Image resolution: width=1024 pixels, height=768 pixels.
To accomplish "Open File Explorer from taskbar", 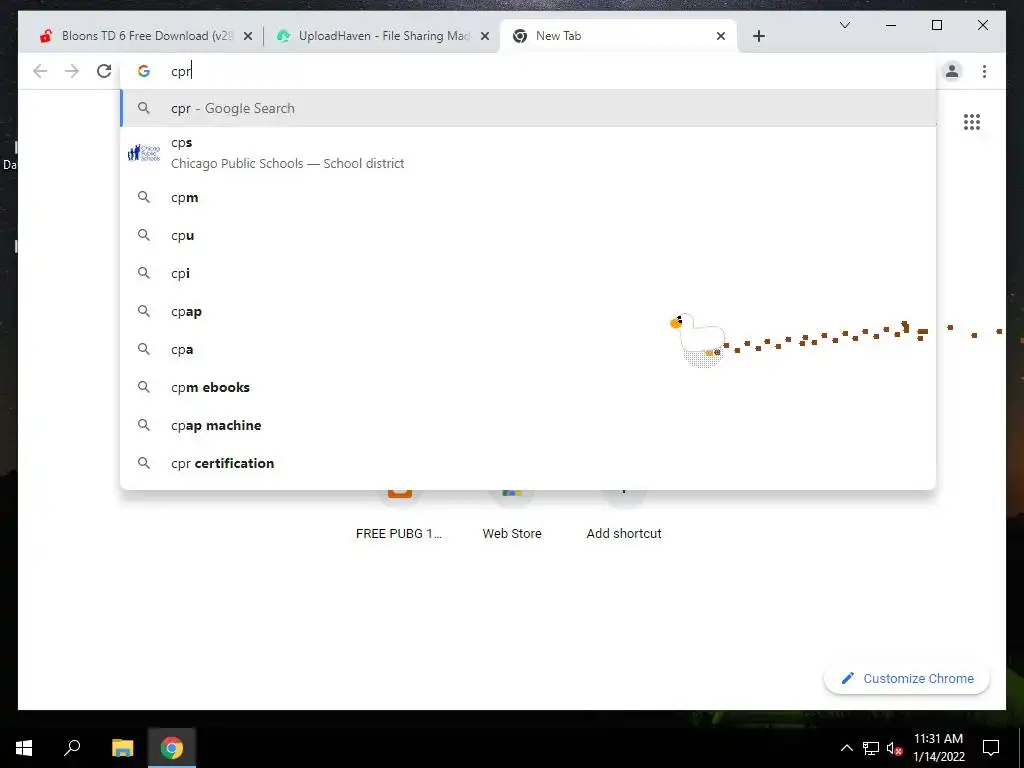I will click(x=122, y=748).
